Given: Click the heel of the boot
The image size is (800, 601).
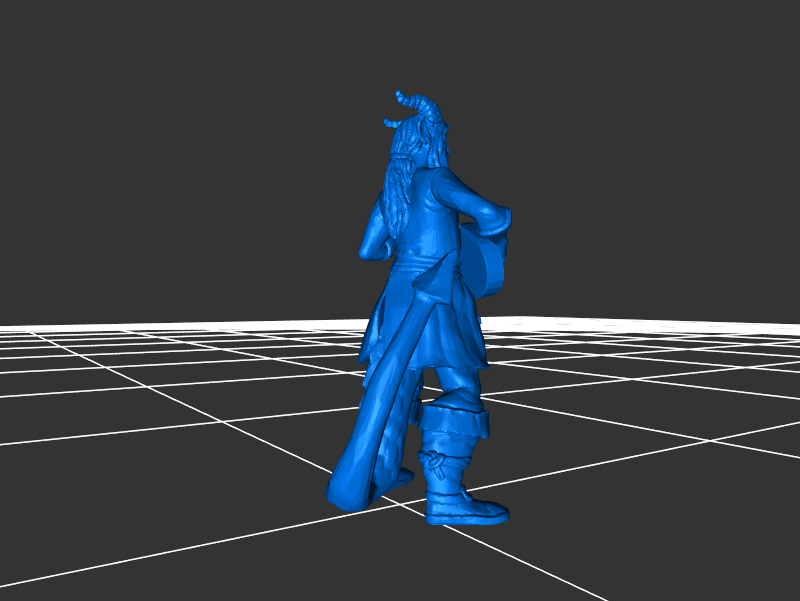Looking at the screenshot, I should (x=436, y=512).
